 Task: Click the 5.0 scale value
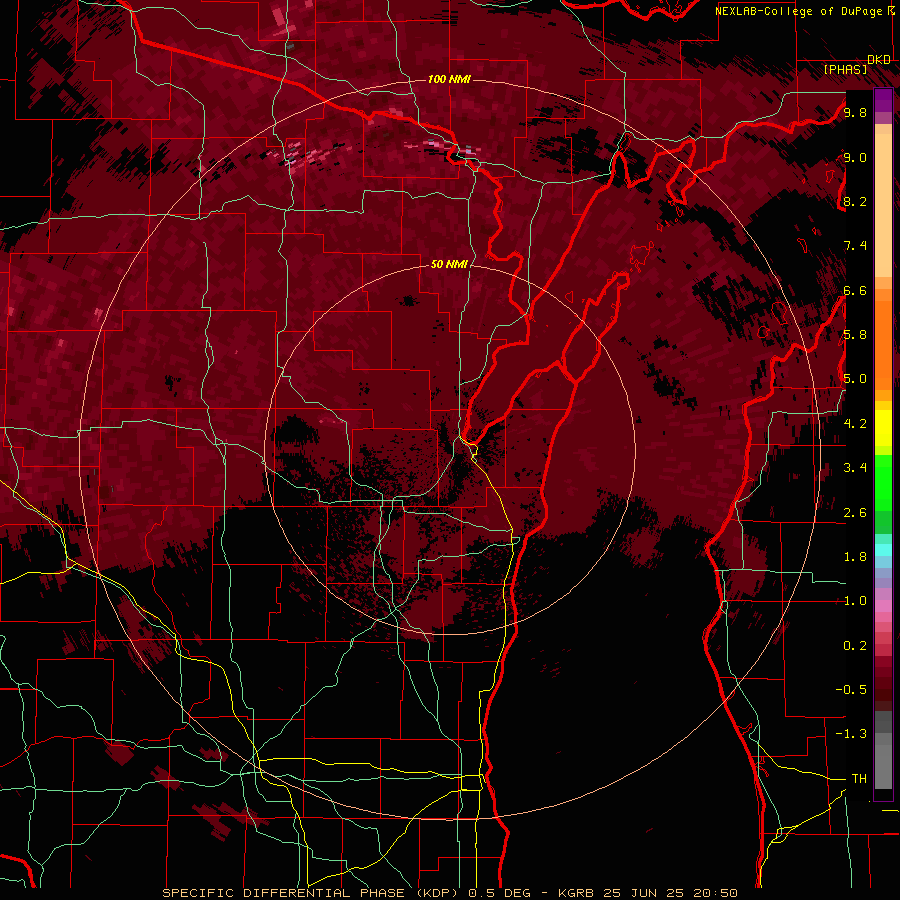pyautogui.click(x=855, y=379)
